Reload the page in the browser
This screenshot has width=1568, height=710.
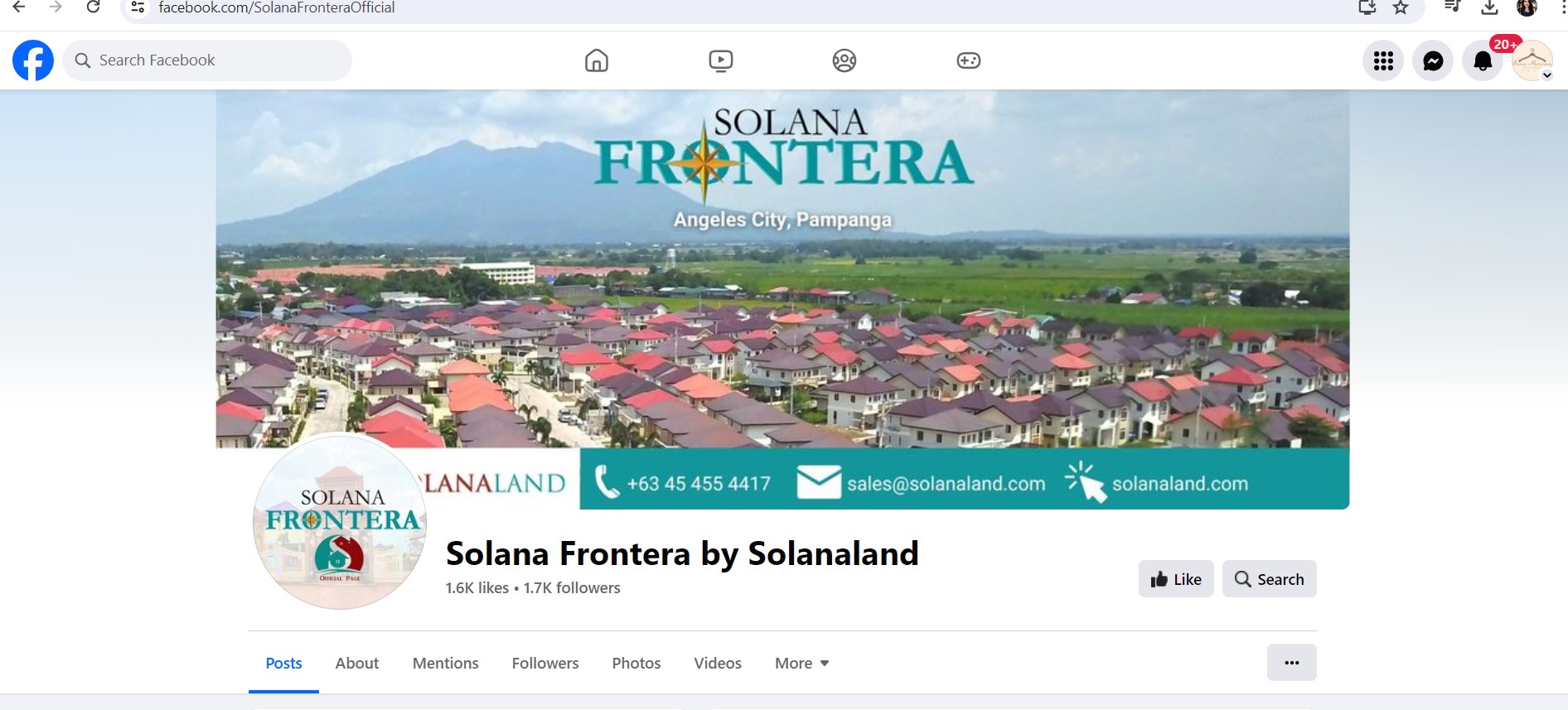(x=94, y=7)
